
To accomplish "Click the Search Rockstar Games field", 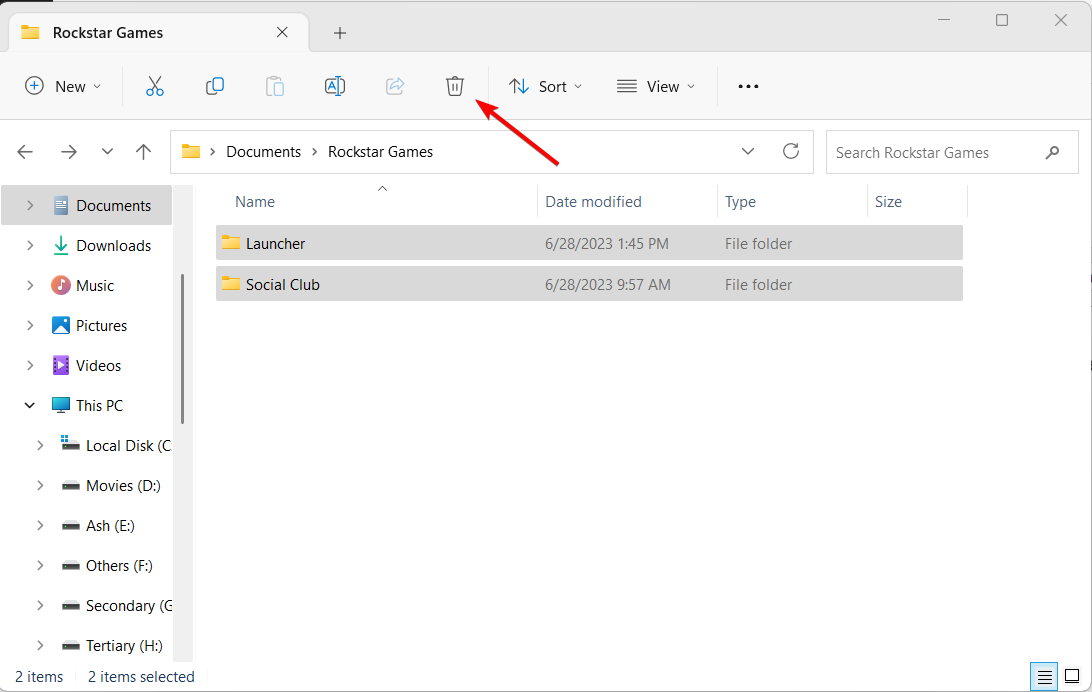I will 952,152.
